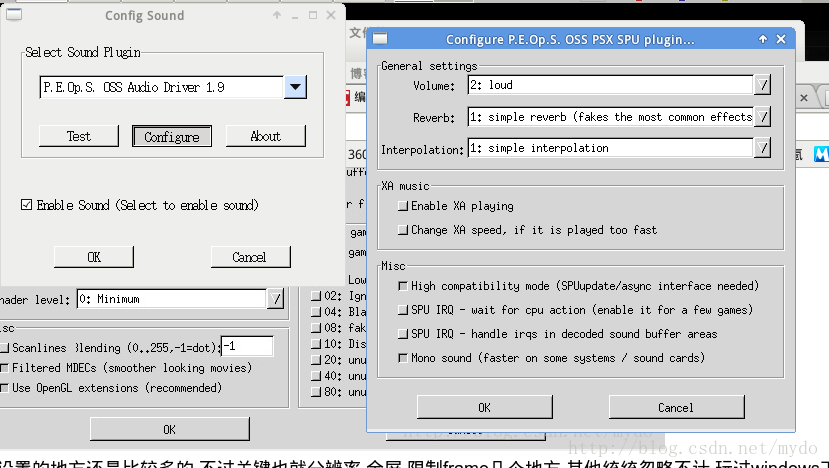Click the Reverb field 'simple reverb'
The height and width of the screenshot is (468, 829).
[611, 117]
